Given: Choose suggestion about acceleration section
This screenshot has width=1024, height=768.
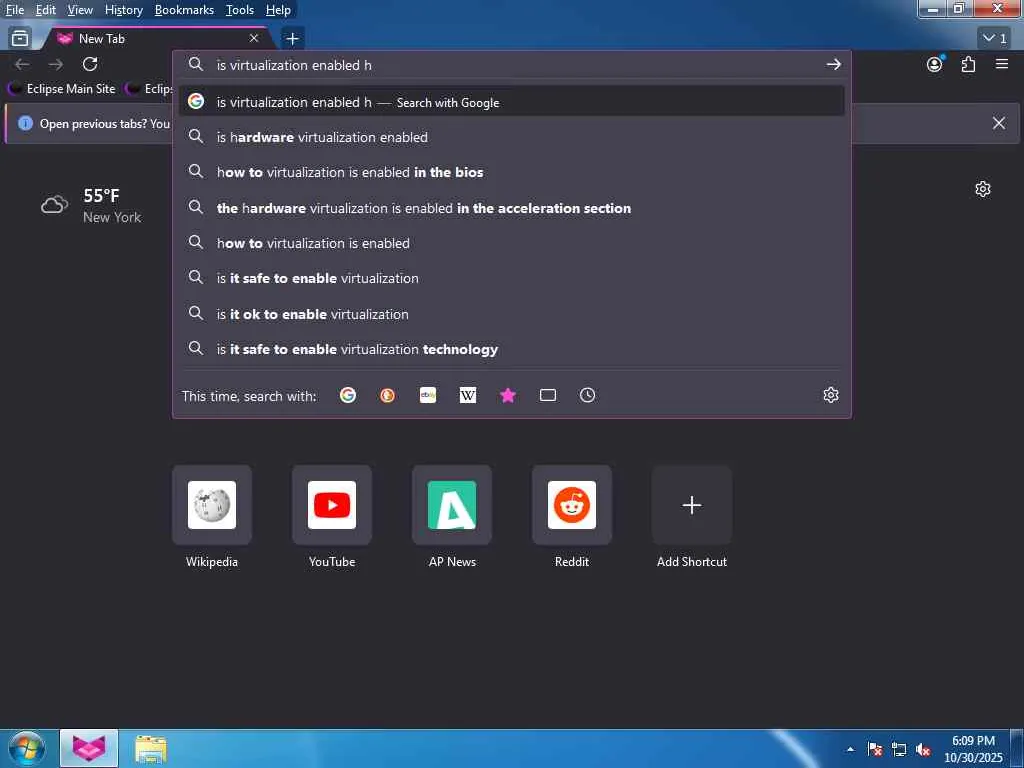Looking at the screenshot, I should [x=511, y=208].
